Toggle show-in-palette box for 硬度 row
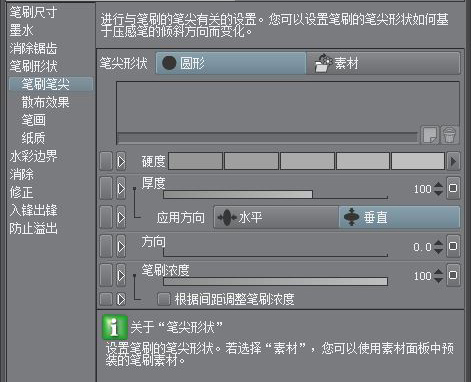This screenshot has height=382, width=471. tap(106, 162)
